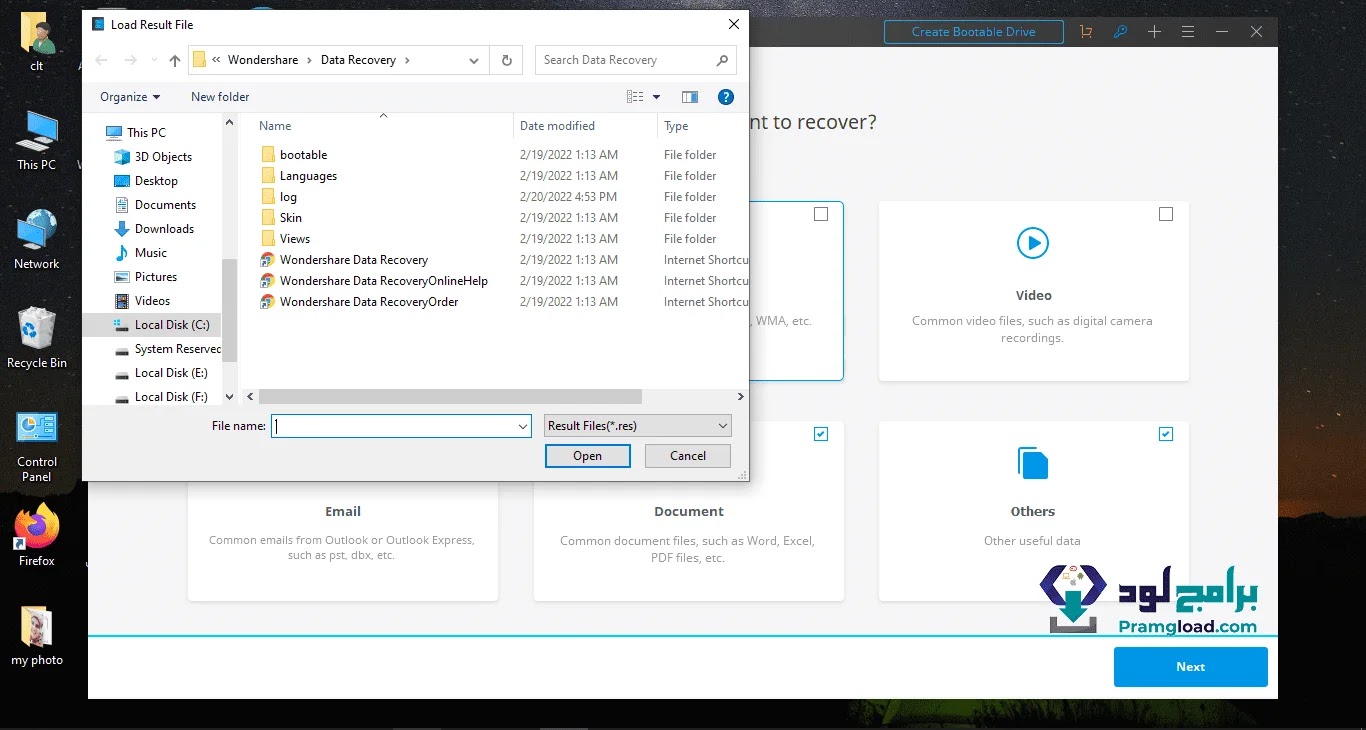The height and width of the screenshot is (730, 1366).
Task: Click the key registration icon
Action: (1120, 32)
